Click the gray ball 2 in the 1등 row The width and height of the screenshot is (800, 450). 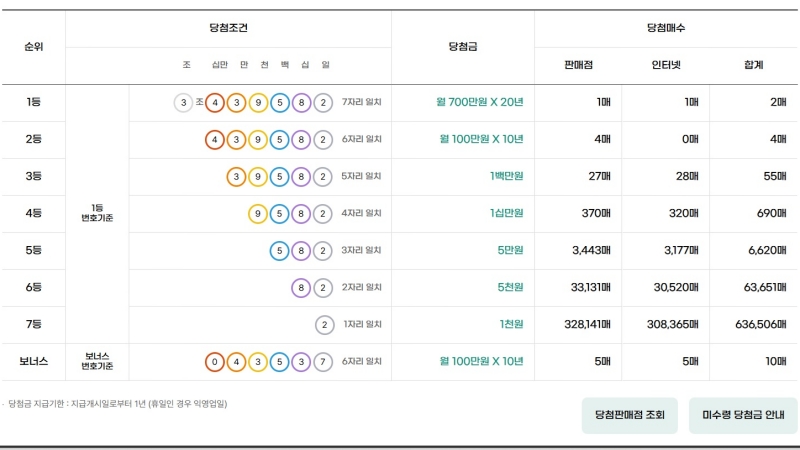tap(323, 103)
